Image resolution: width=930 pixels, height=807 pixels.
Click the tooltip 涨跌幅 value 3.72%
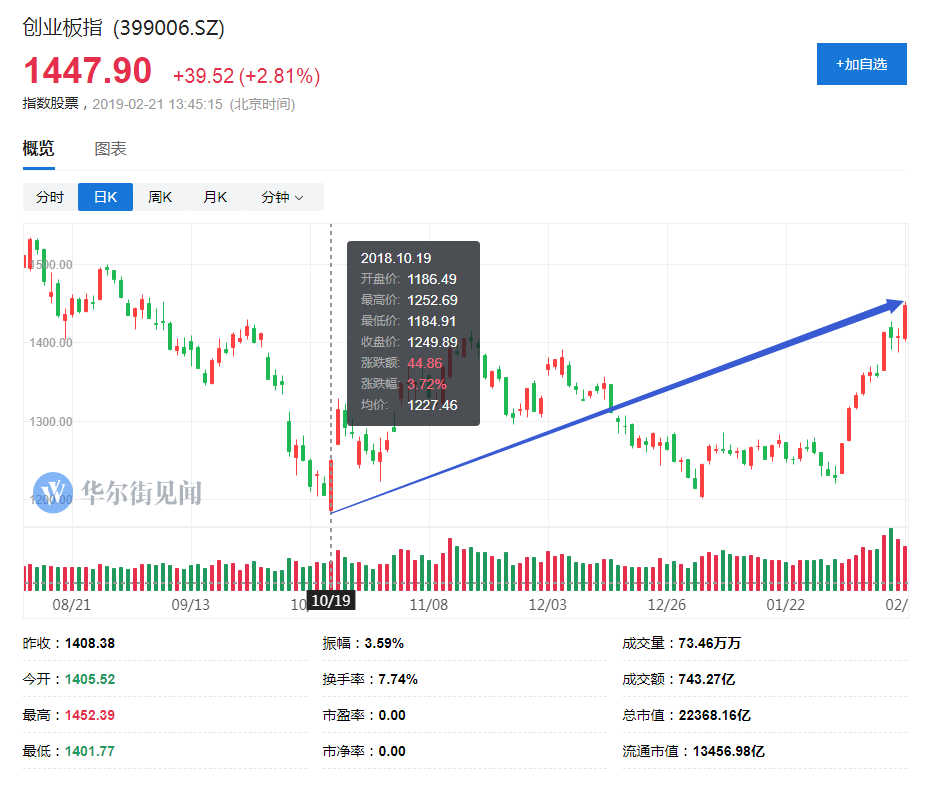[x=426, y=384]
